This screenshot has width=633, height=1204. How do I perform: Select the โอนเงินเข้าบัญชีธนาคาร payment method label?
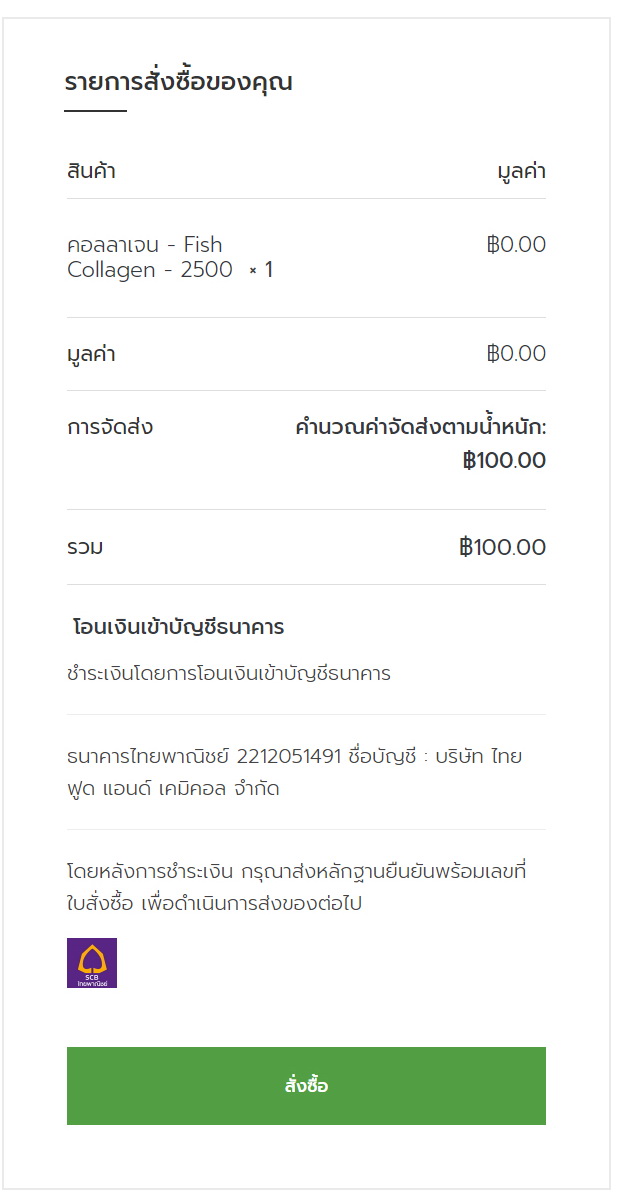[x=179, y=628]
